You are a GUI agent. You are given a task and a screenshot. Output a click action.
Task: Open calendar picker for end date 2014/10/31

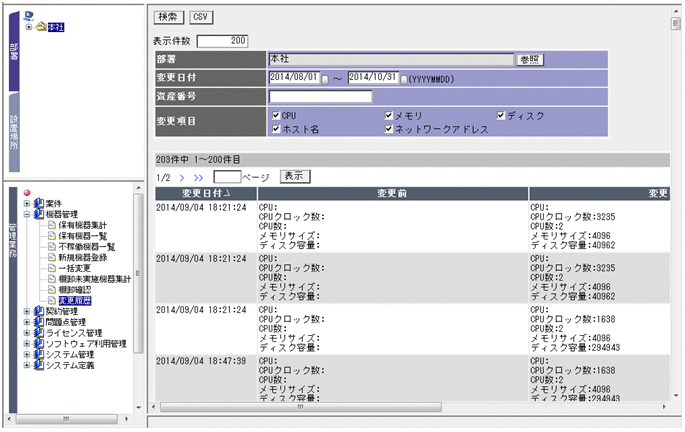pyautogui.click(x=404, y=79)
